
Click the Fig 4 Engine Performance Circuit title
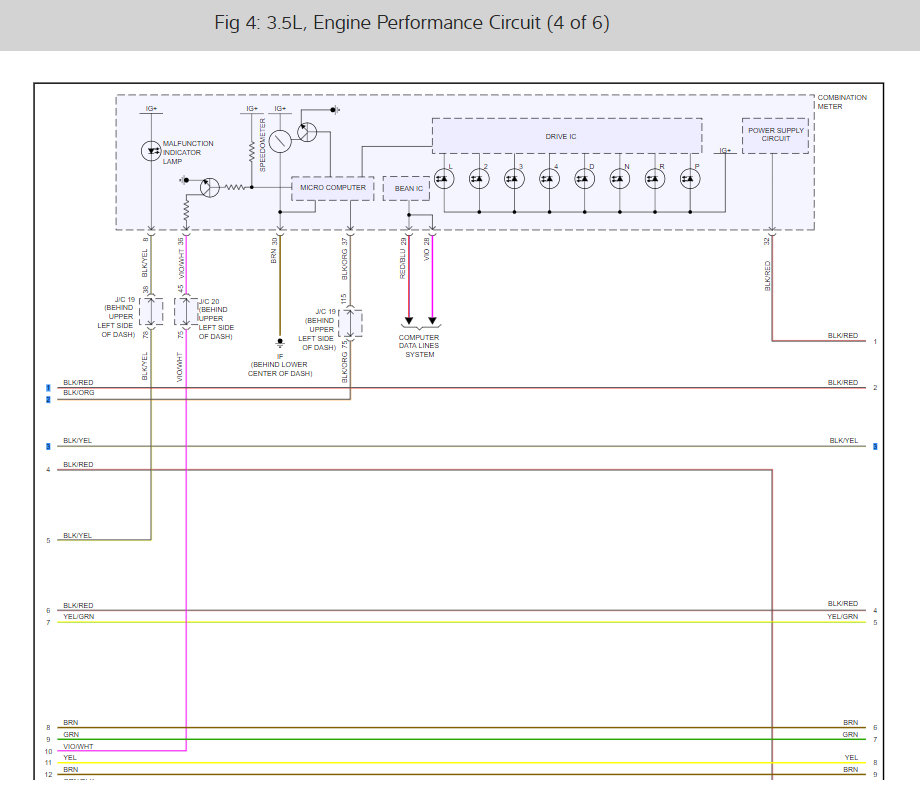[x=412, y=23]
